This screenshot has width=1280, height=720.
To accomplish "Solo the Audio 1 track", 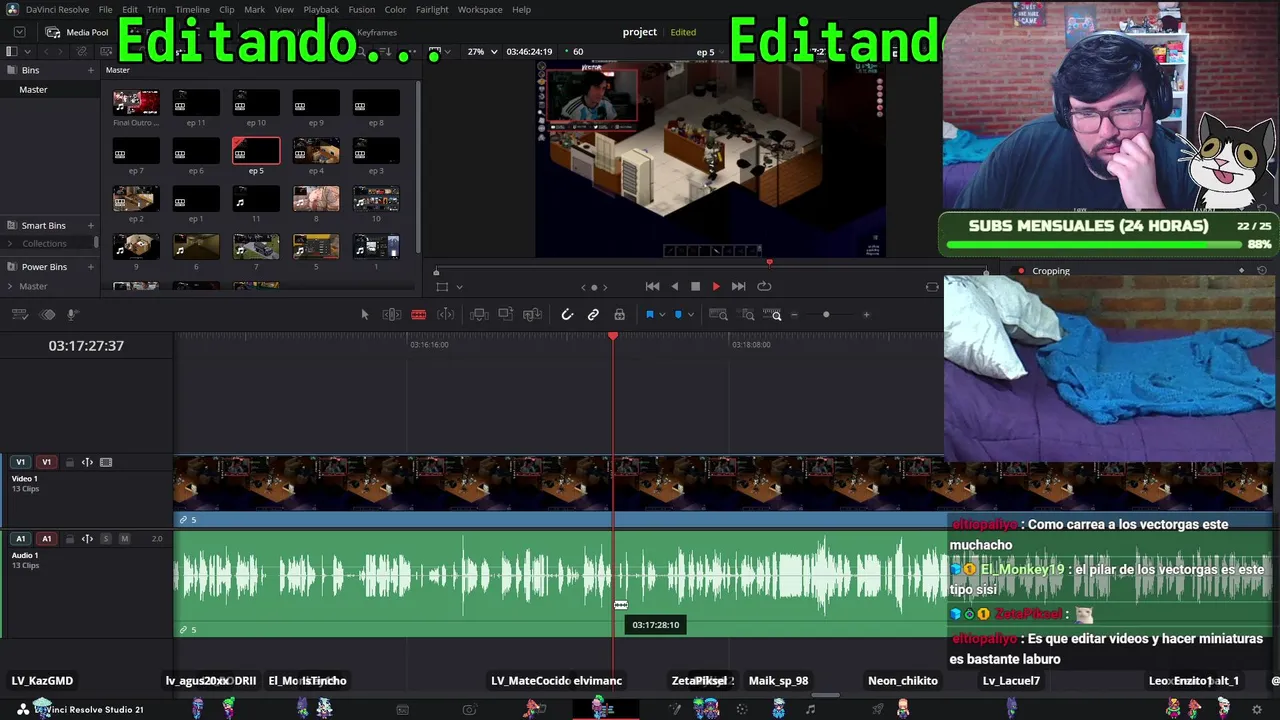I will (106, 539).
